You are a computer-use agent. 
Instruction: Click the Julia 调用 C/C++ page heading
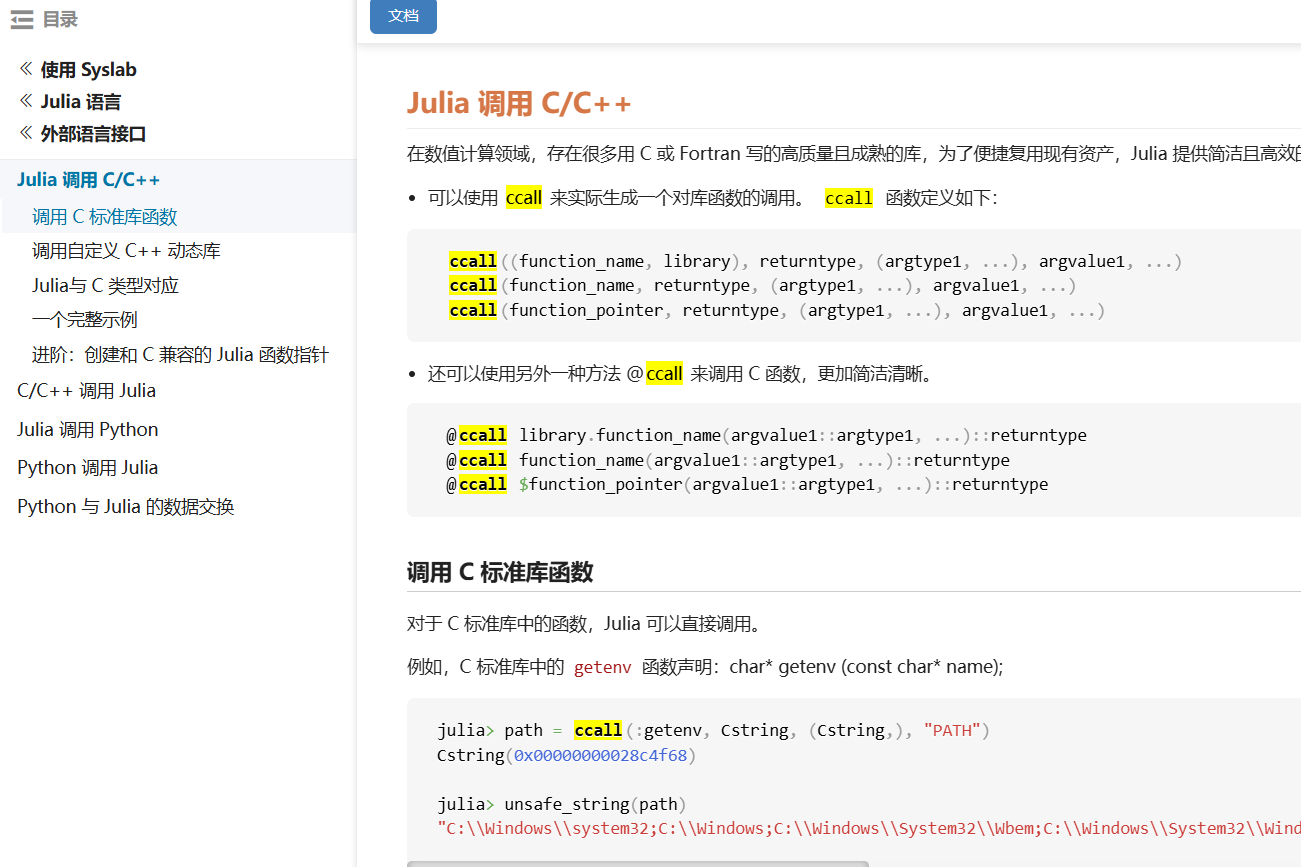click(519, 103)
